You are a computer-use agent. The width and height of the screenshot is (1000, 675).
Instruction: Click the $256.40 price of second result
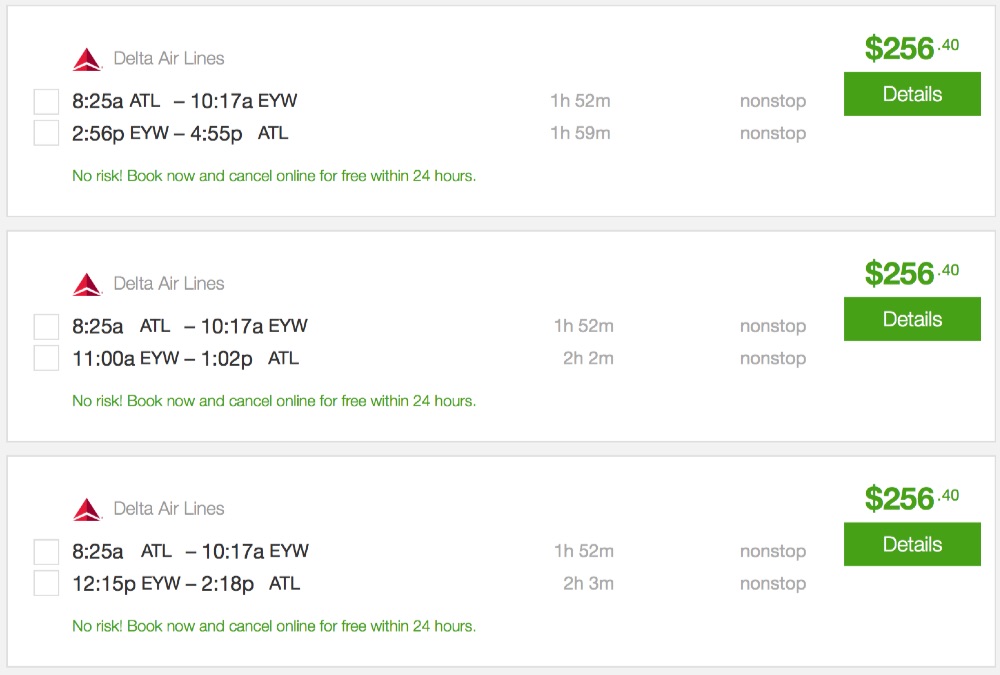[x=911, y=273]
